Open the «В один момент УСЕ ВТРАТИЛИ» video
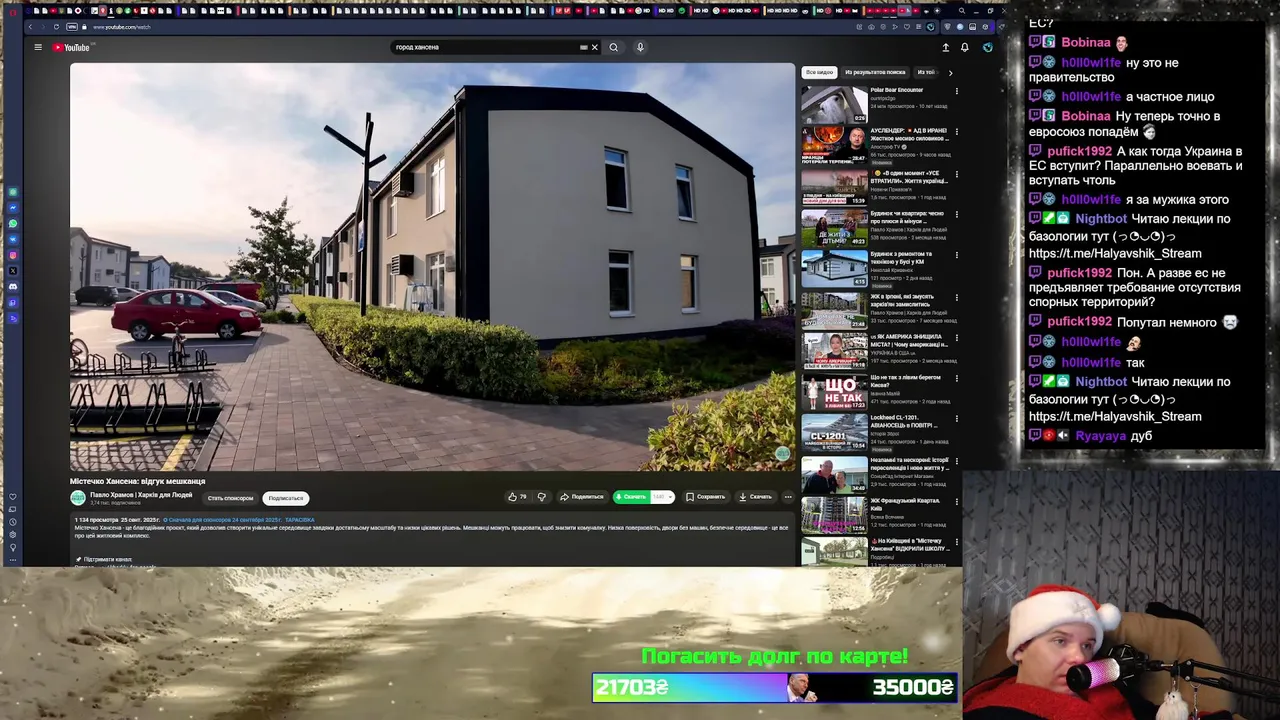The image size is (1280, 720). coord(834,186)
